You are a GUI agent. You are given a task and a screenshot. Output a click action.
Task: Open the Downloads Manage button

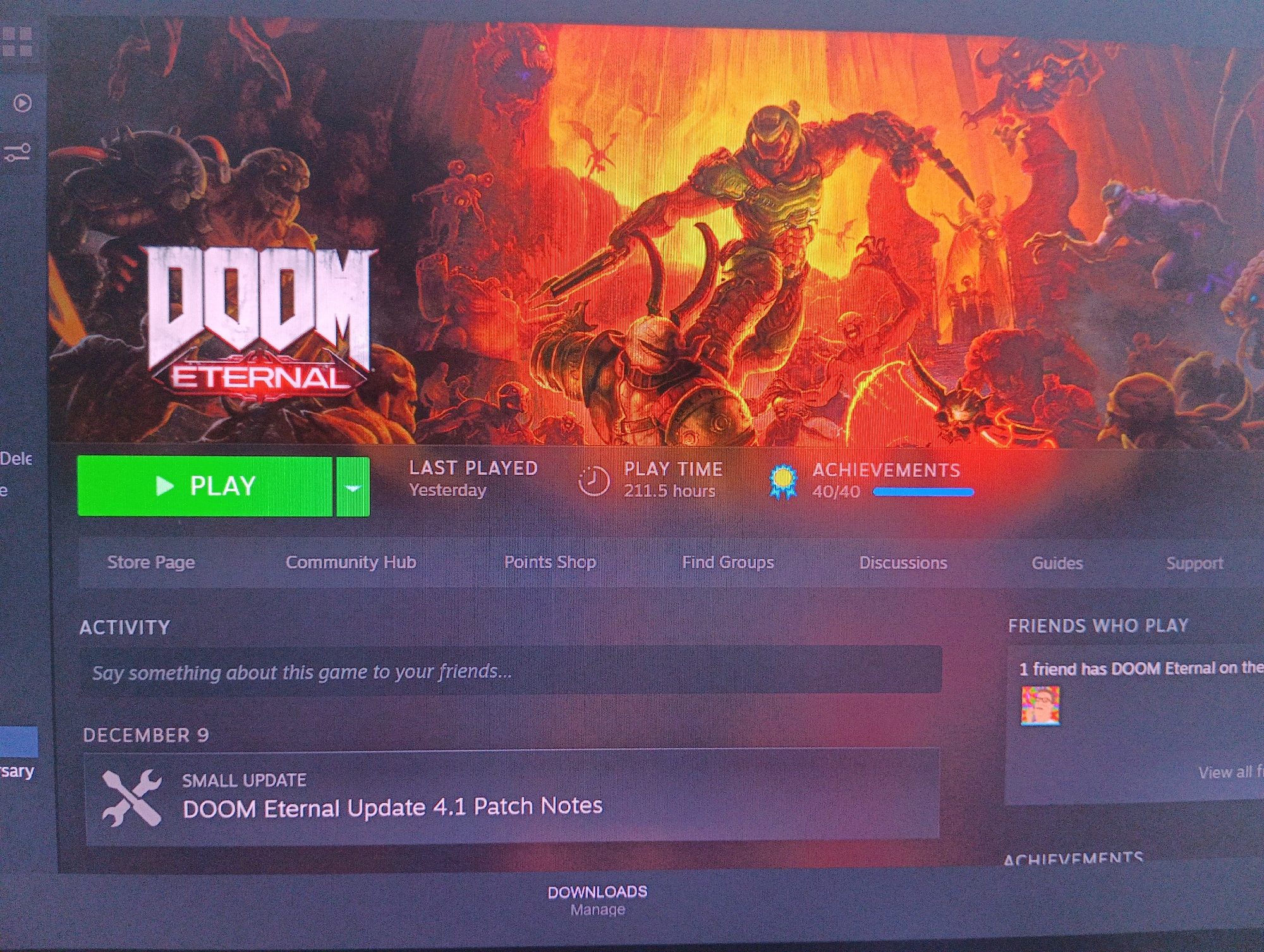click(x=598, y=900)
